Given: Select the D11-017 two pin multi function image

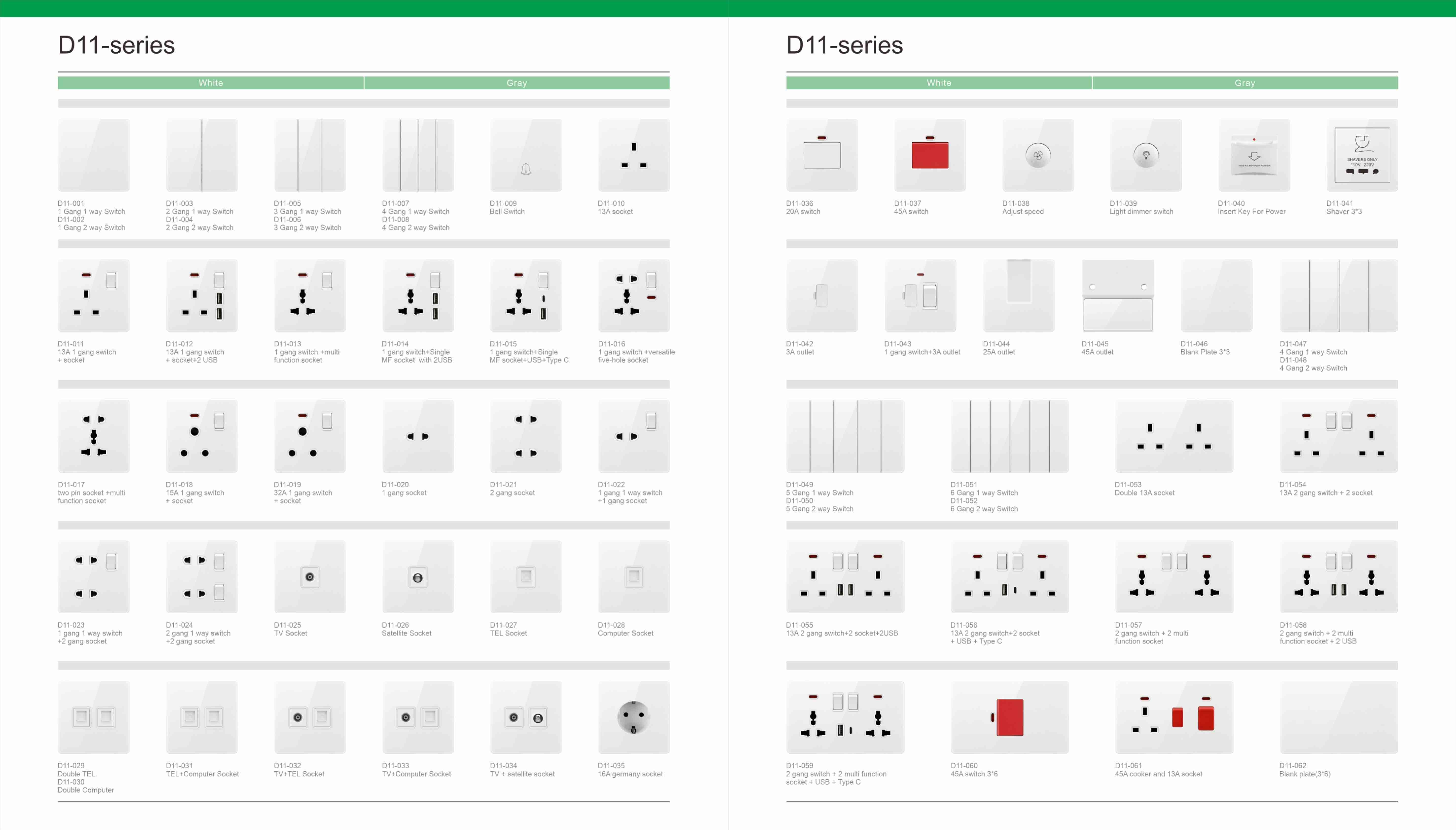Looking at the screenshot, I should (93, 436).
